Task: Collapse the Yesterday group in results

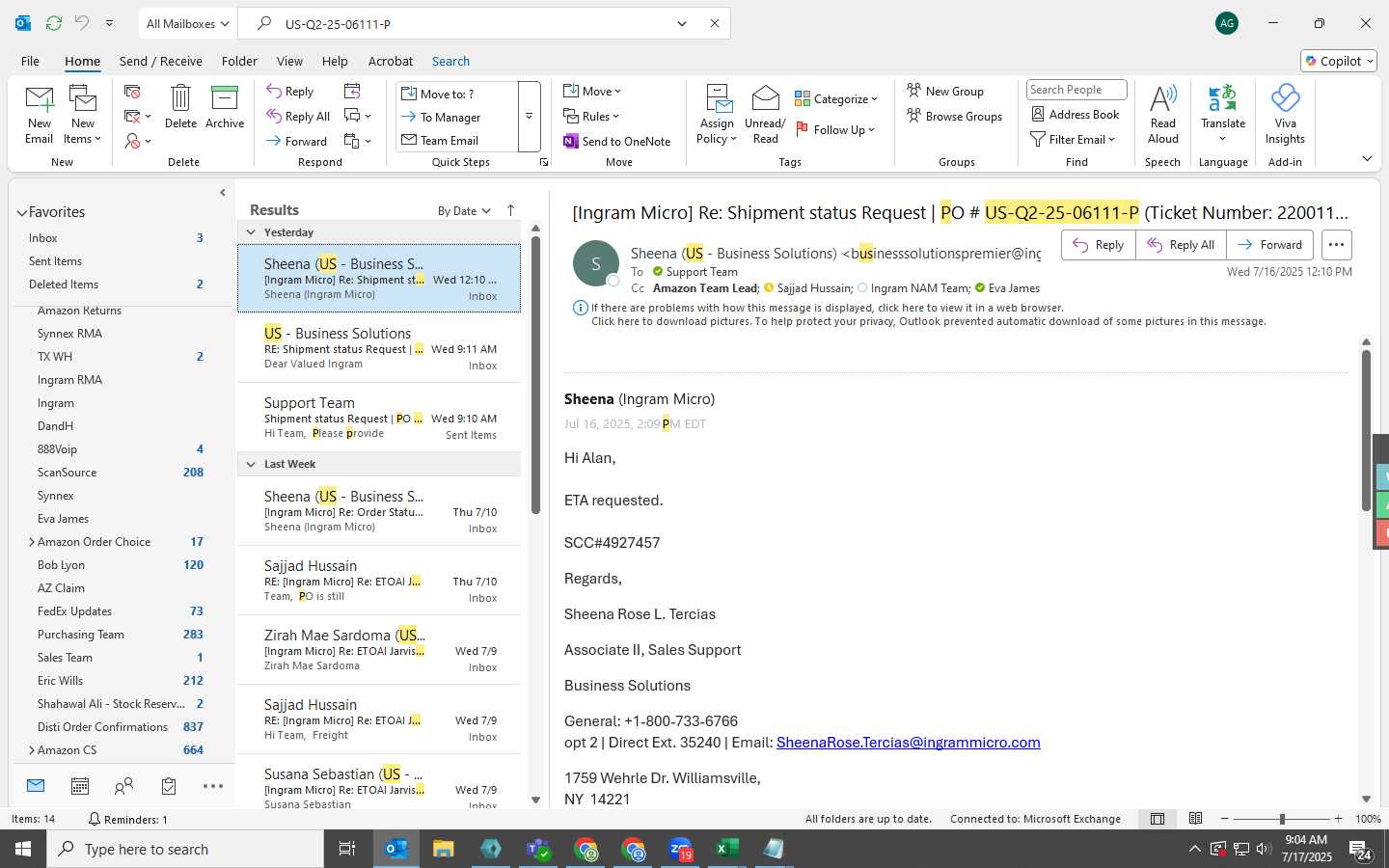Action: (x=251, y=232)
